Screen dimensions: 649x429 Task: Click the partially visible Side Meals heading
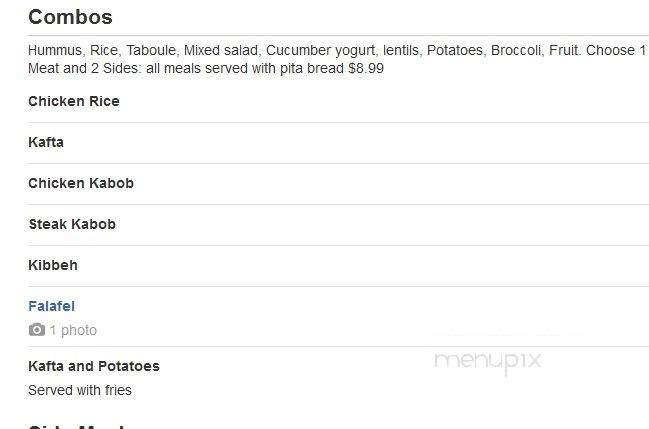click(77, 426)
